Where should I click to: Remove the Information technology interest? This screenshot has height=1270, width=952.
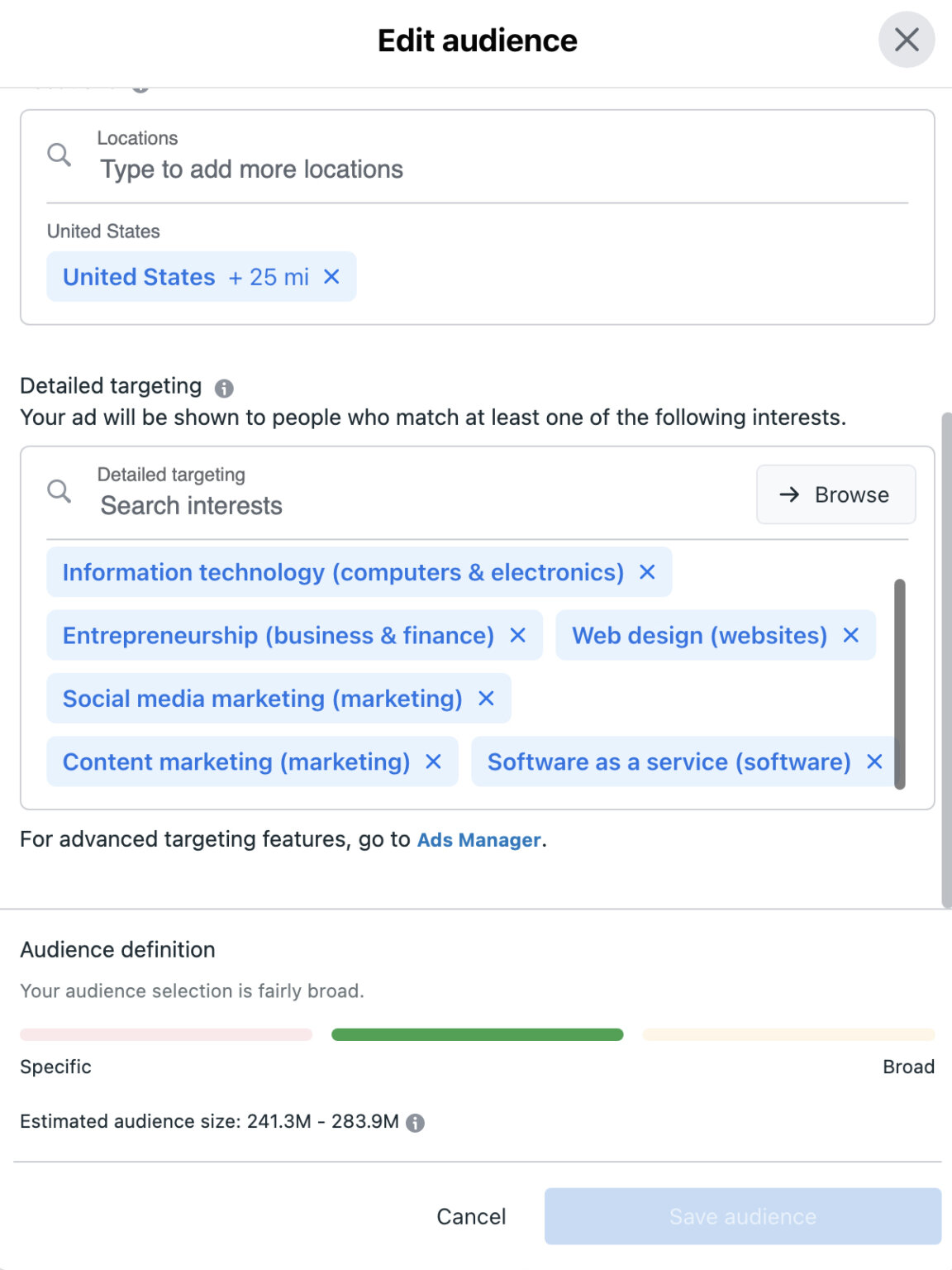pos(648,571)
